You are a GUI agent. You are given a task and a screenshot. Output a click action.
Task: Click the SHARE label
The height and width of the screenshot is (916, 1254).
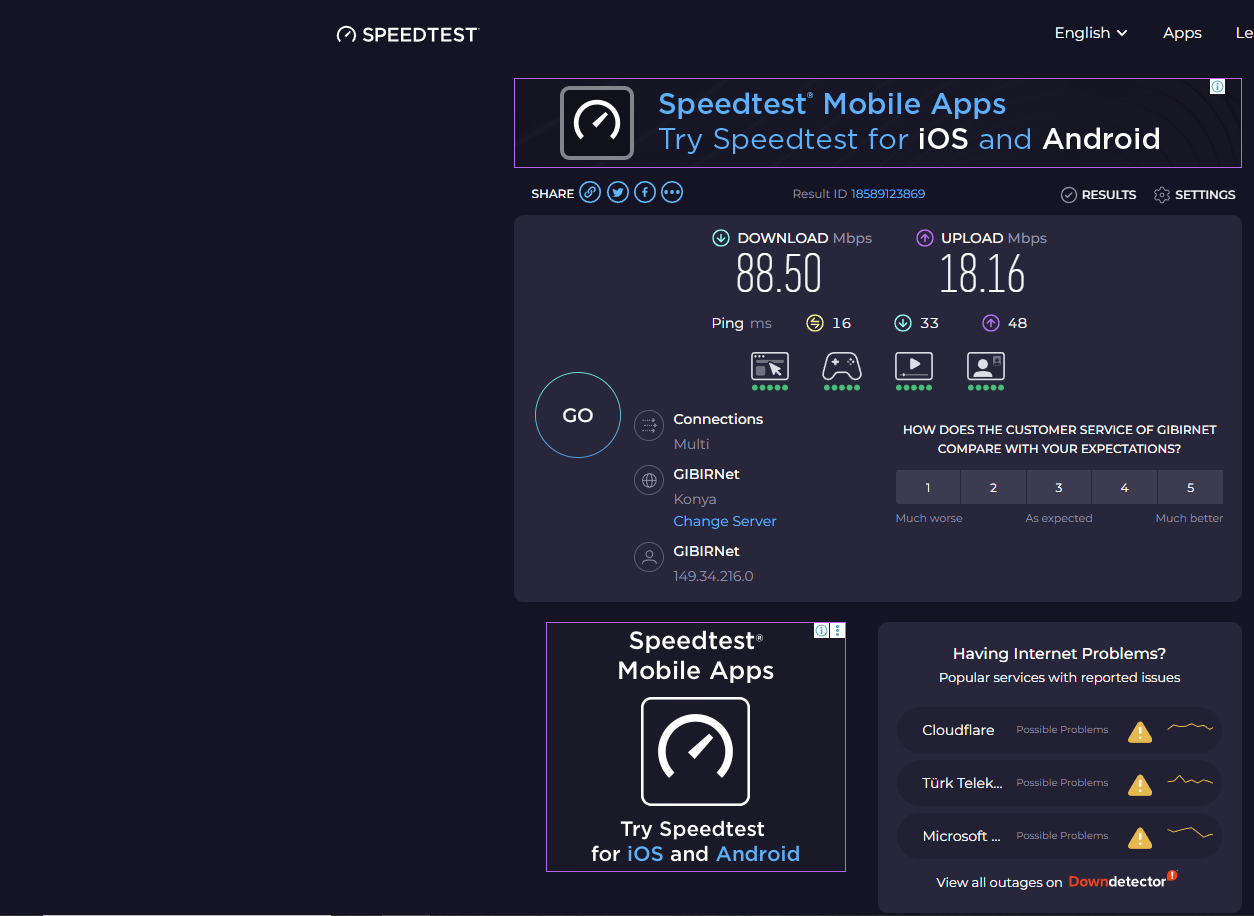click(553, 194)
